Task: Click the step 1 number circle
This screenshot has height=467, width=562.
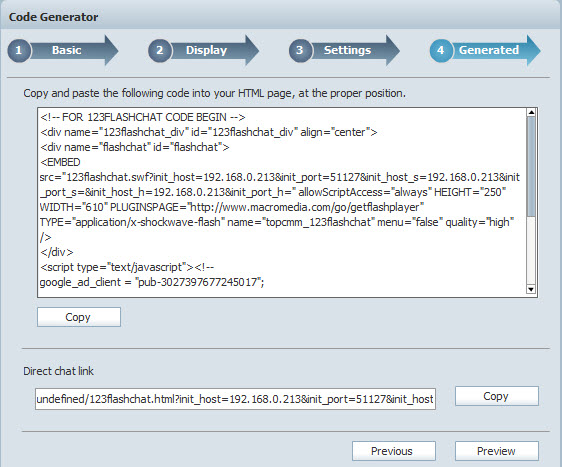Action: pos(18,50)
